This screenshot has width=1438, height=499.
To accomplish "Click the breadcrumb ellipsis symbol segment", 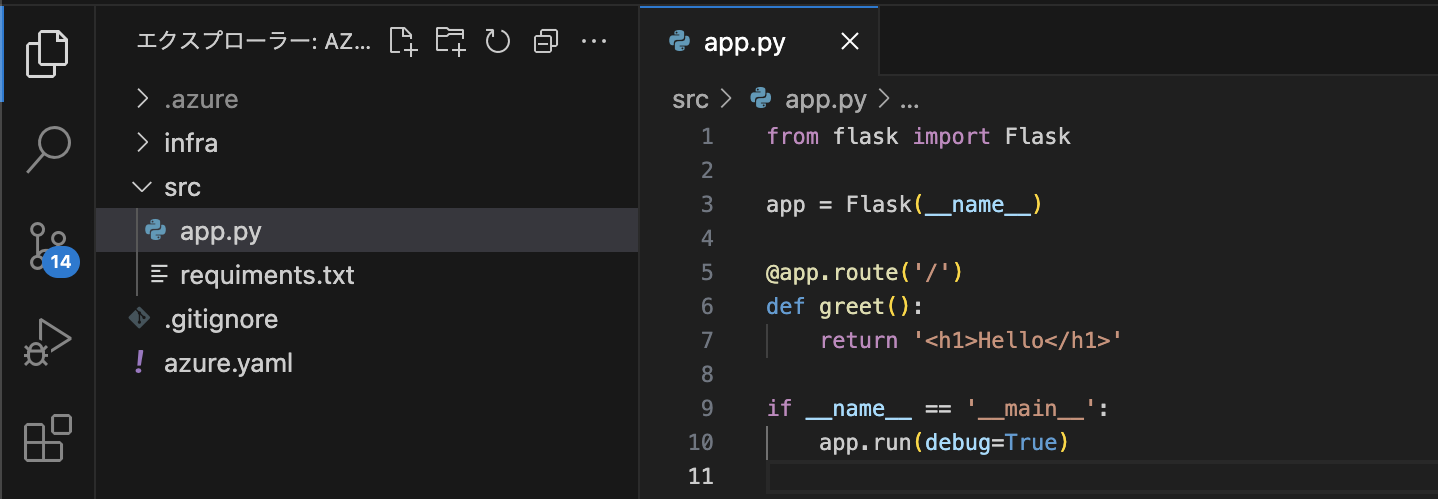I will tap(909, 100).
